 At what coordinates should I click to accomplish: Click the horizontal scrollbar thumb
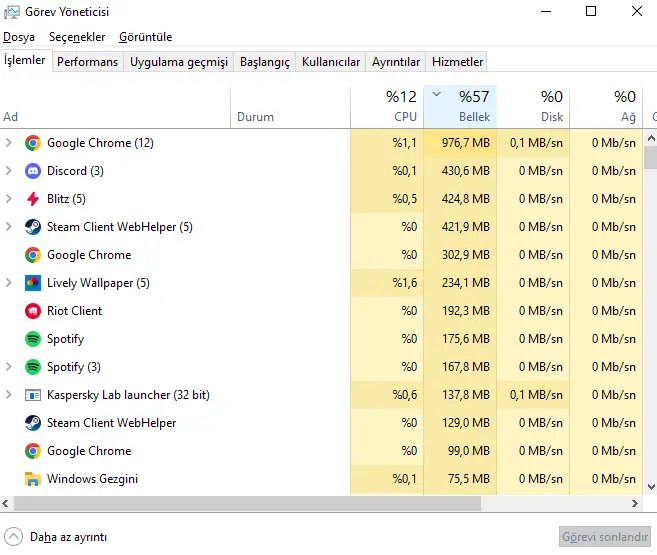247,503
